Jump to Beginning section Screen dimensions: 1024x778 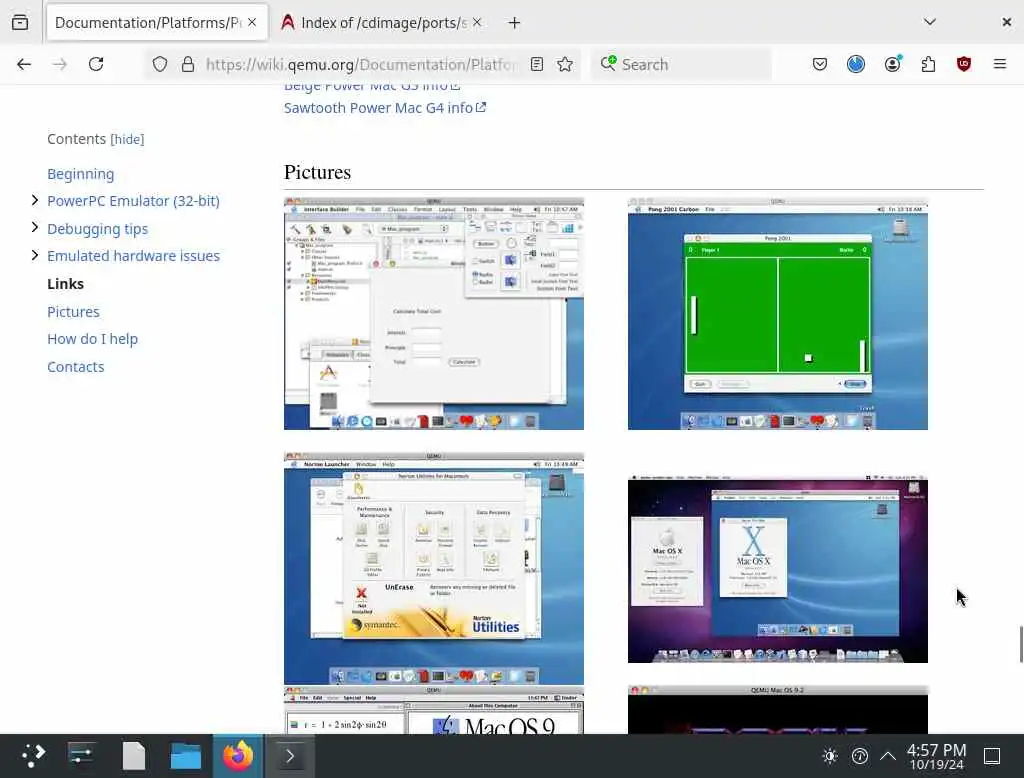point(80,174)
